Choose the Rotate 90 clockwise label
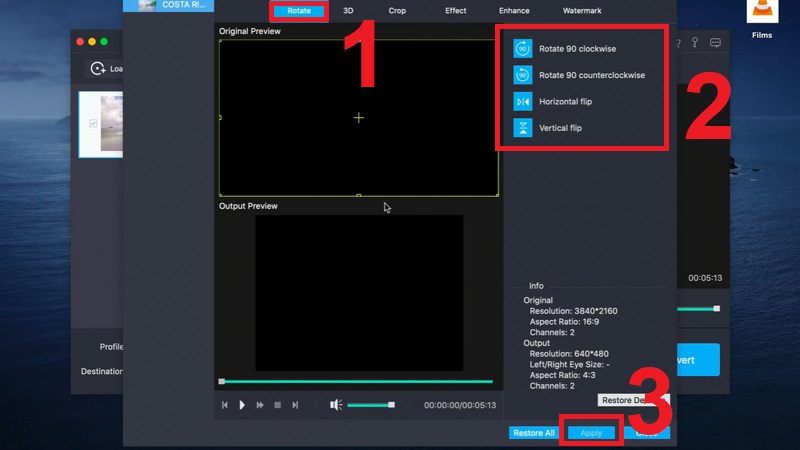The height and width of the screenshot is (450, 800). pos(578,49)
